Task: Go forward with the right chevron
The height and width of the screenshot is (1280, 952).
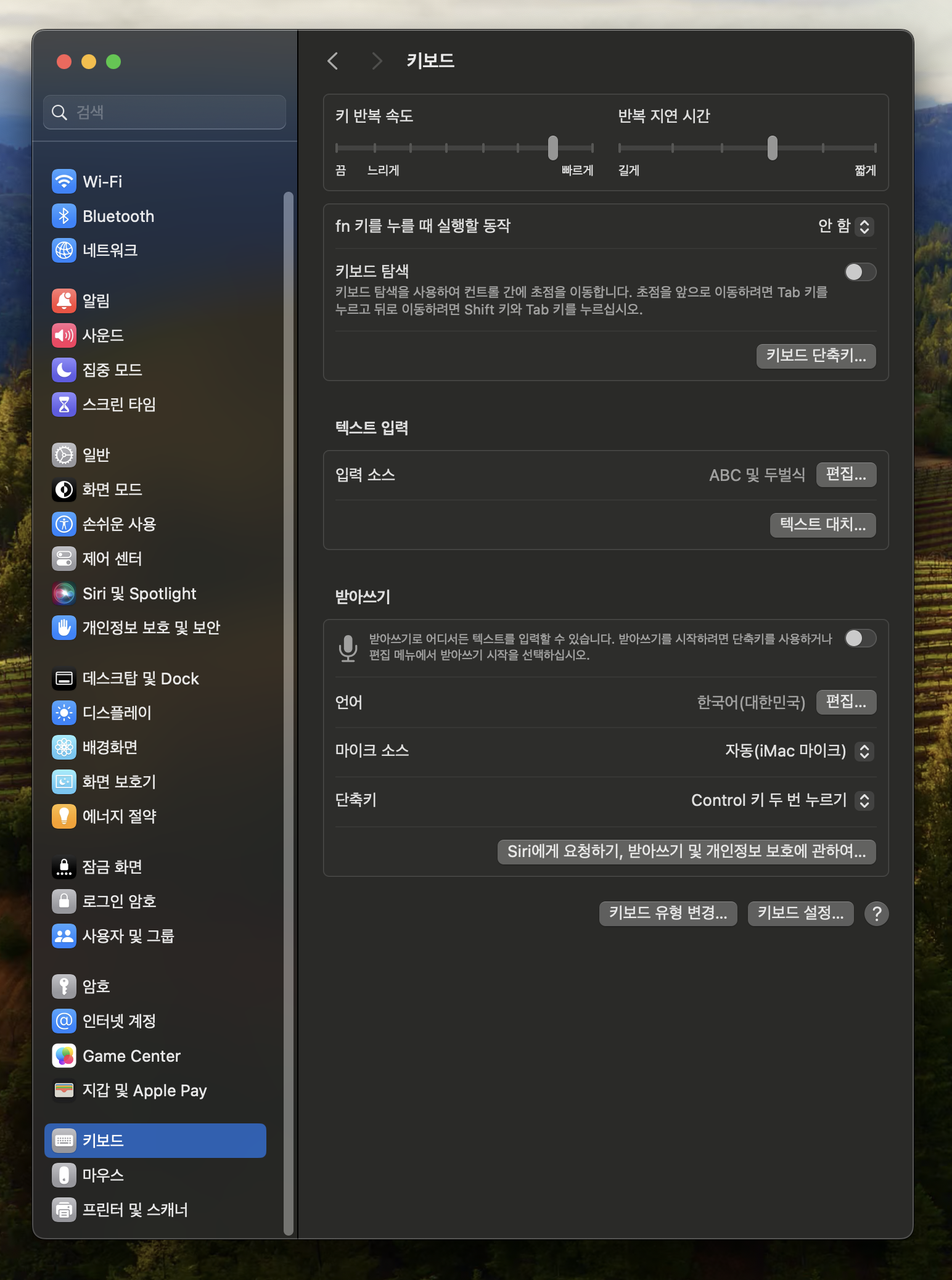Action: [x=377, y=61]
